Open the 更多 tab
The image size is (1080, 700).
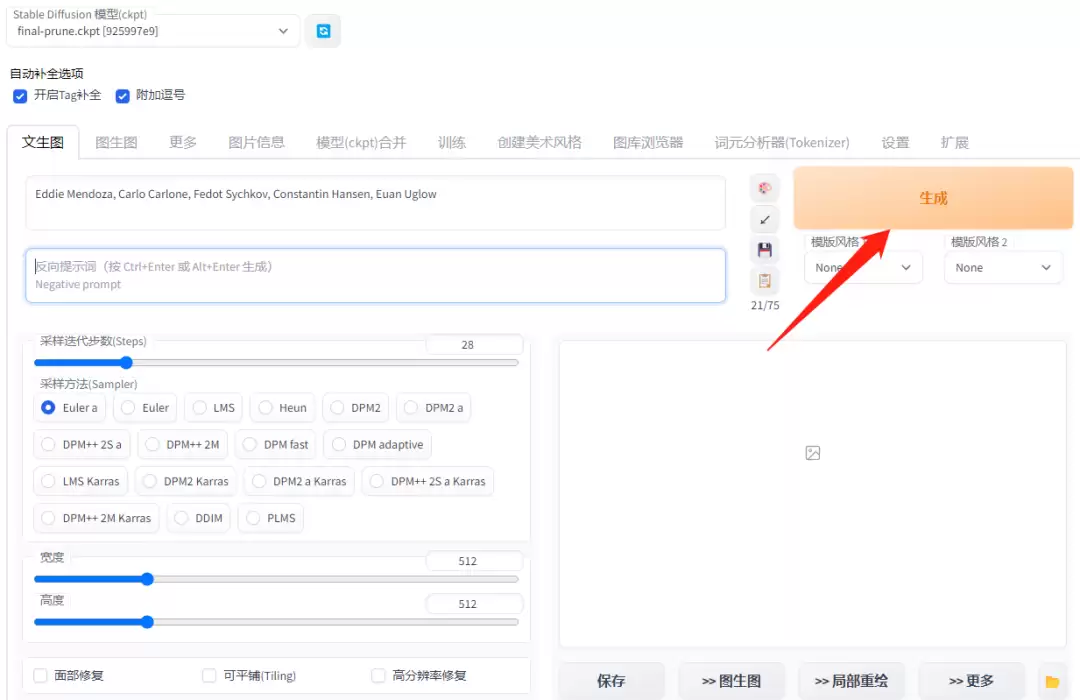(x=183, y=143)
